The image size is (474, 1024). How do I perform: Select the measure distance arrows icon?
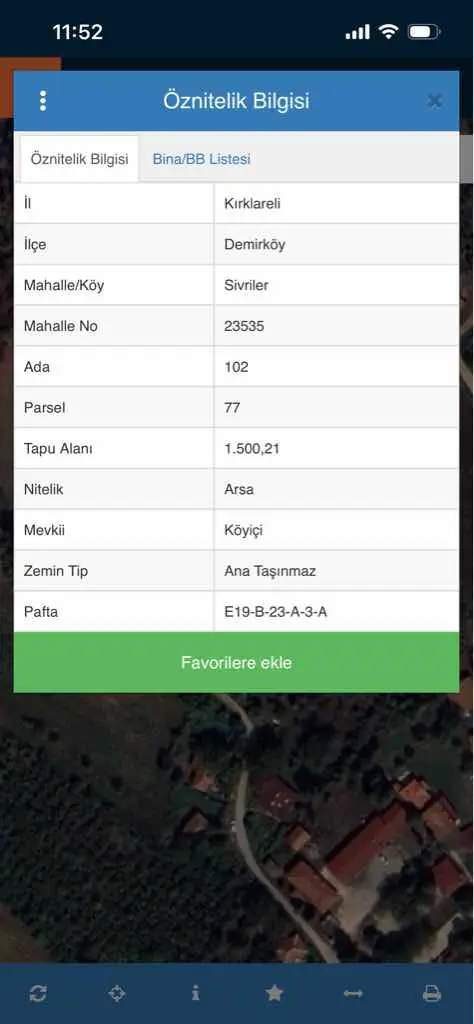click(x=353, y=993)
